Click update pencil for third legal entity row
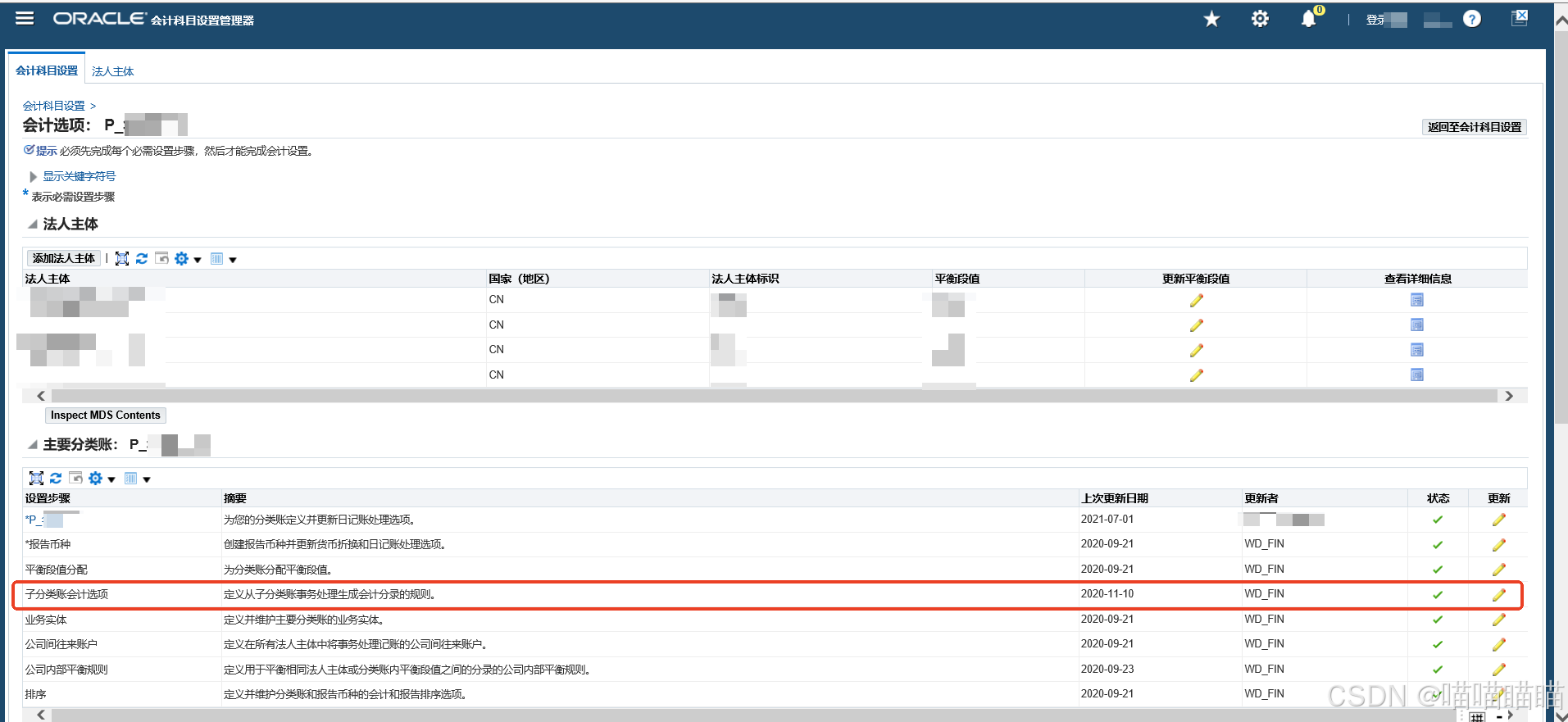The height and width of the screenshot is (722, 1568). 1196,350
